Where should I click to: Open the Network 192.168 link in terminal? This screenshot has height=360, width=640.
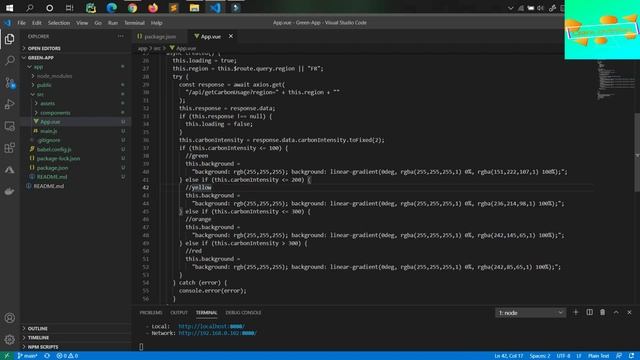tap(218, 333)
